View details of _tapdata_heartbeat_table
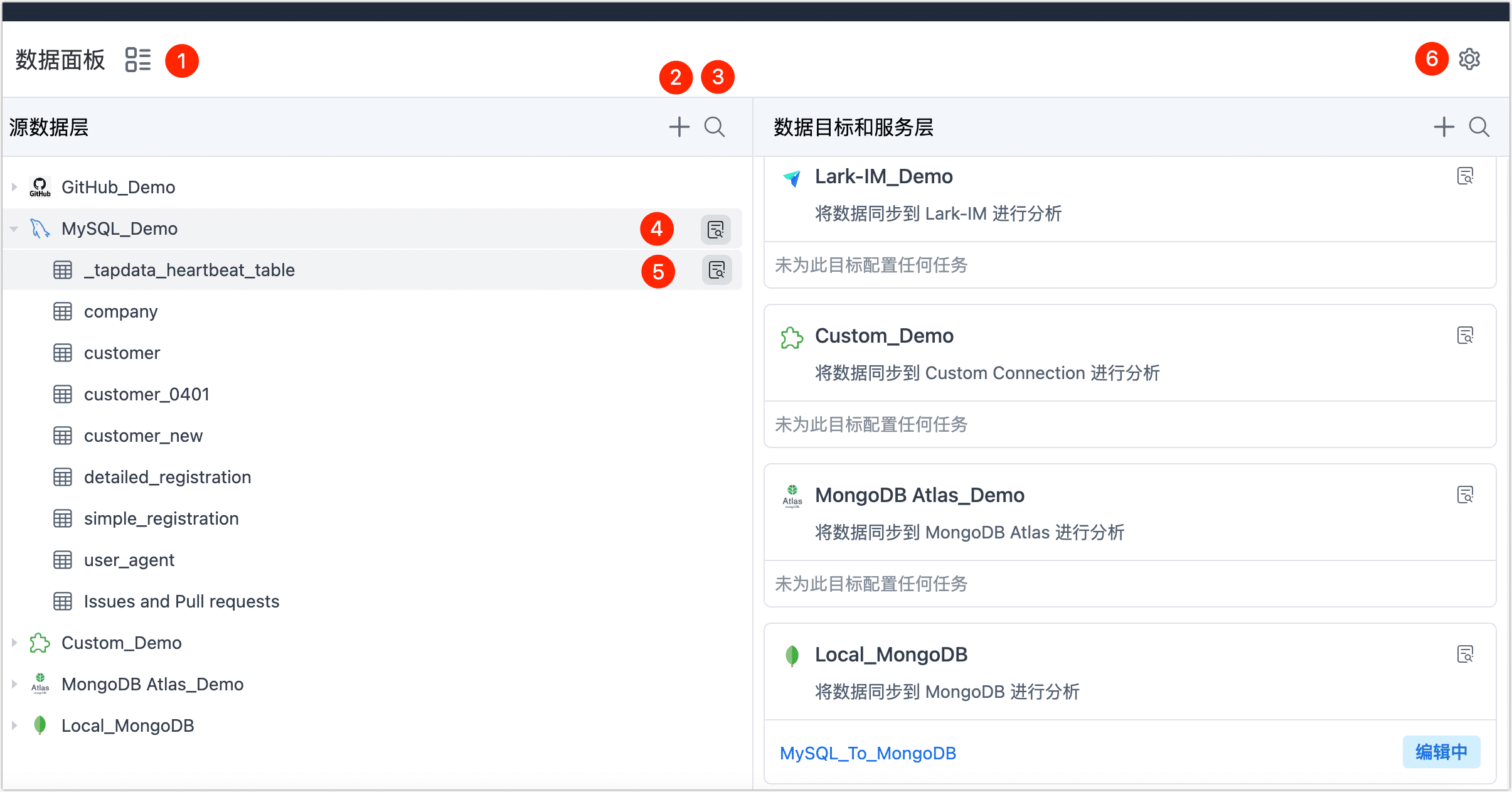The width and height of the screenshot is (1512, 792). click(x=716, y=270)
